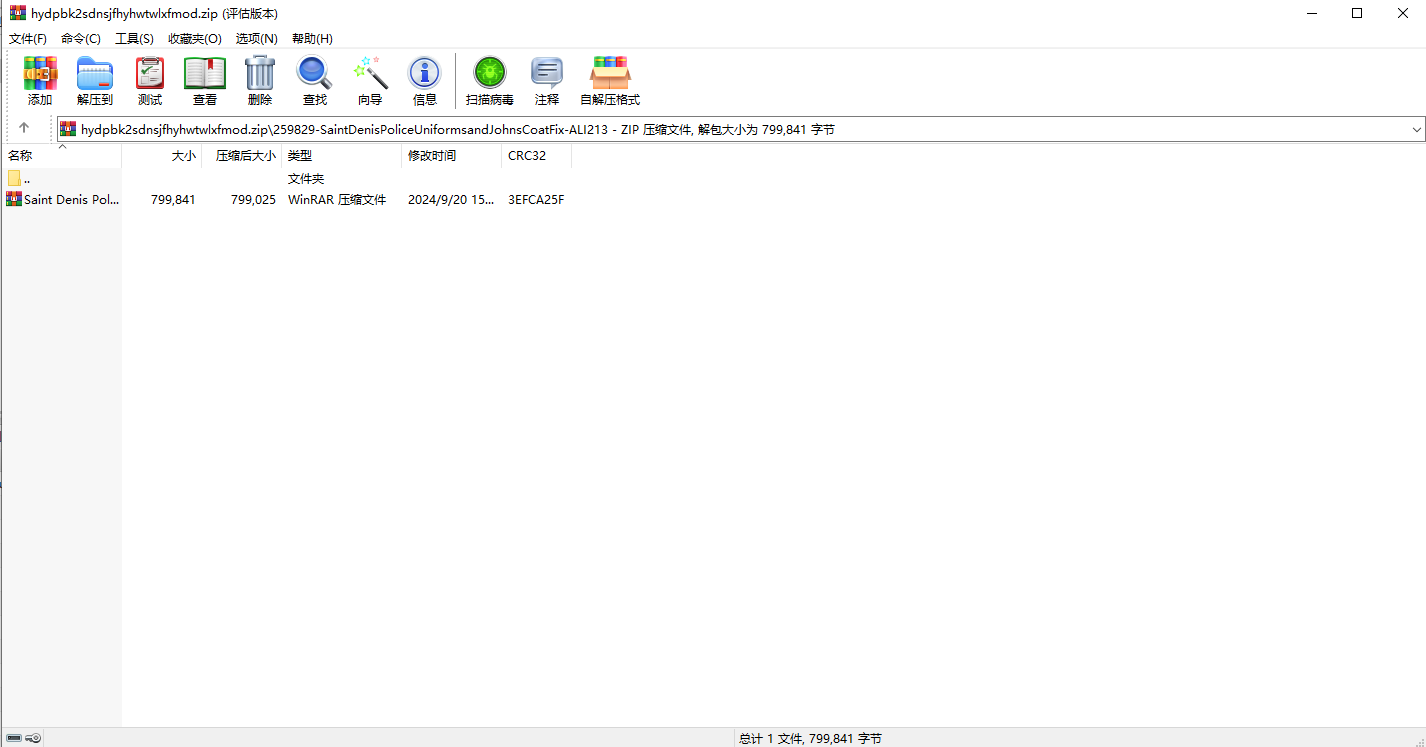Open the 文件(F) menu
Image resolution: width=1426 pixels, height=747 pixels.
coord(28,38)
